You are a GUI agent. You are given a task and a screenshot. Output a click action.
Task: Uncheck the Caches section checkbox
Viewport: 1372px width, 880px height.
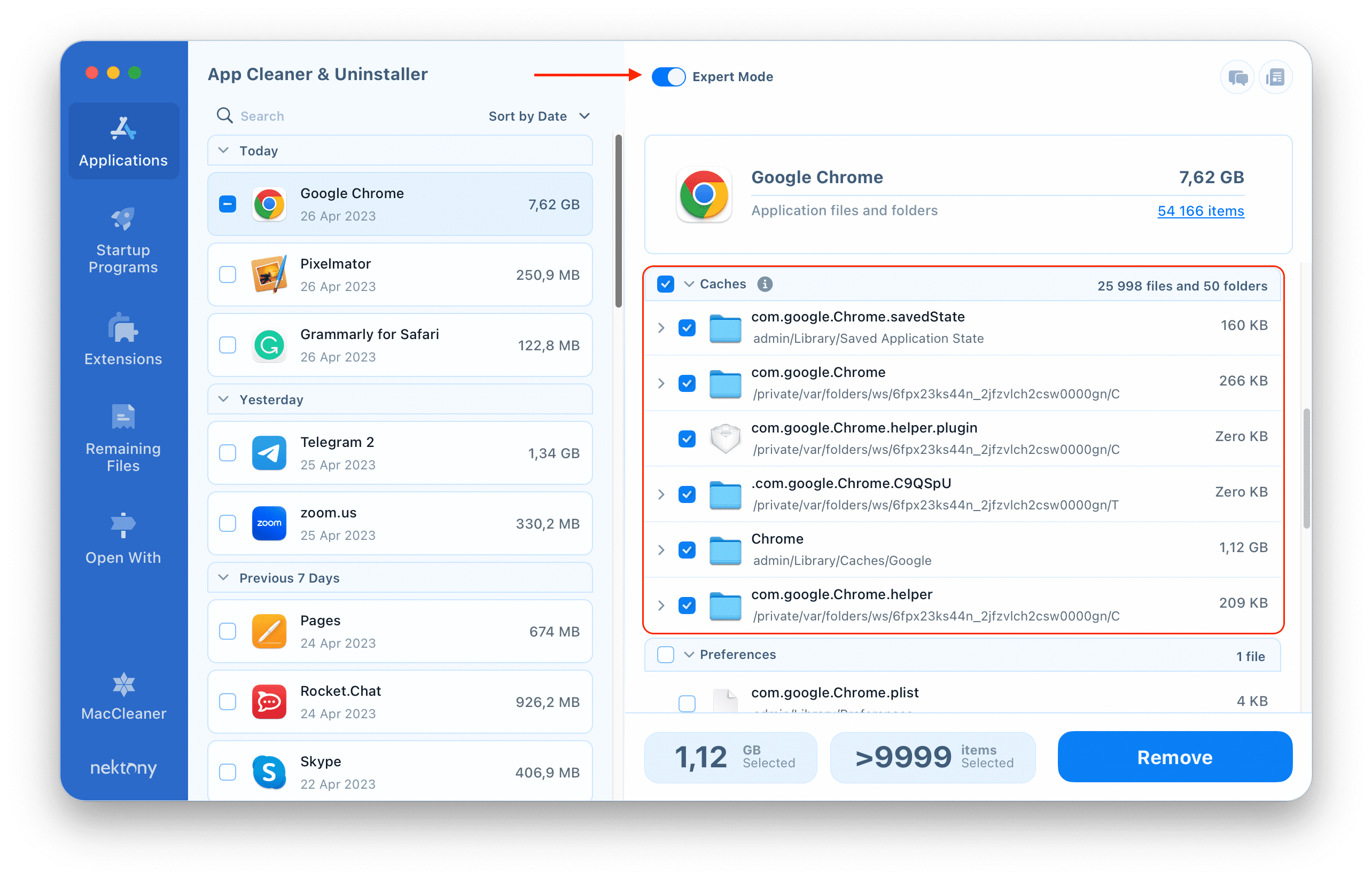click(664, 283)
